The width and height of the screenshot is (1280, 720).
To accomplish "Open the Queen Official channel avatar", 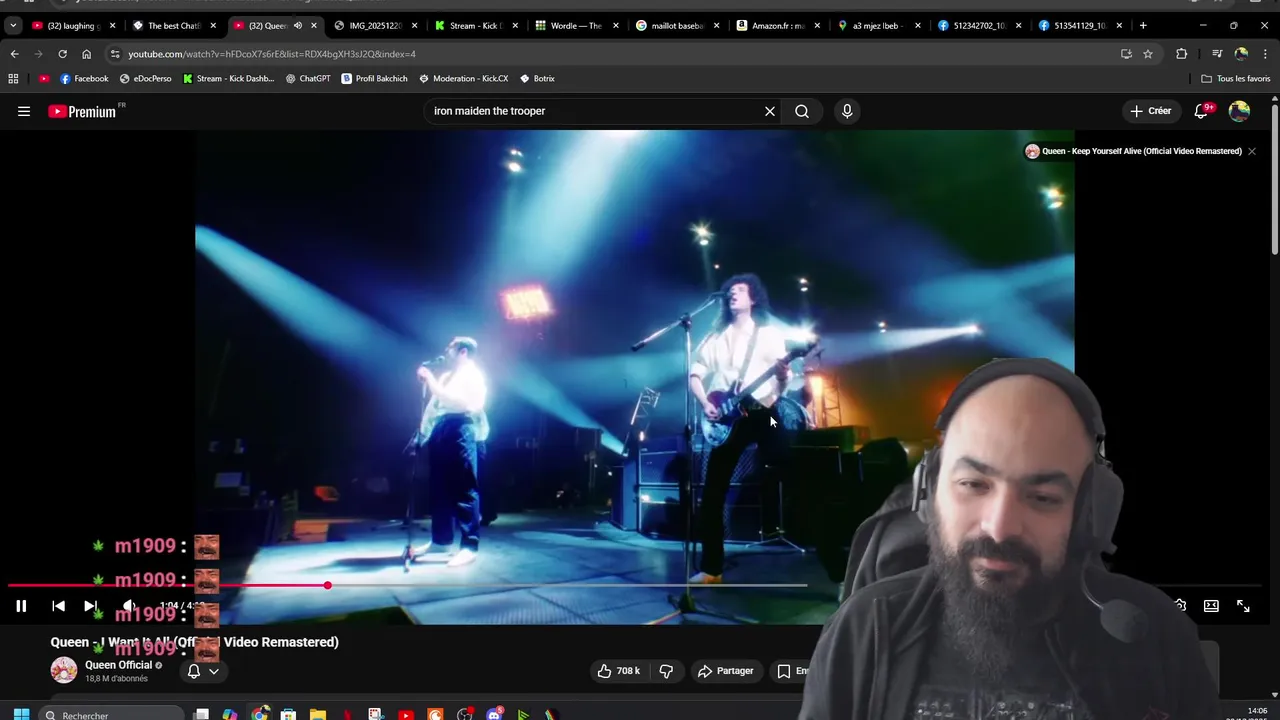I will point(64,670).
